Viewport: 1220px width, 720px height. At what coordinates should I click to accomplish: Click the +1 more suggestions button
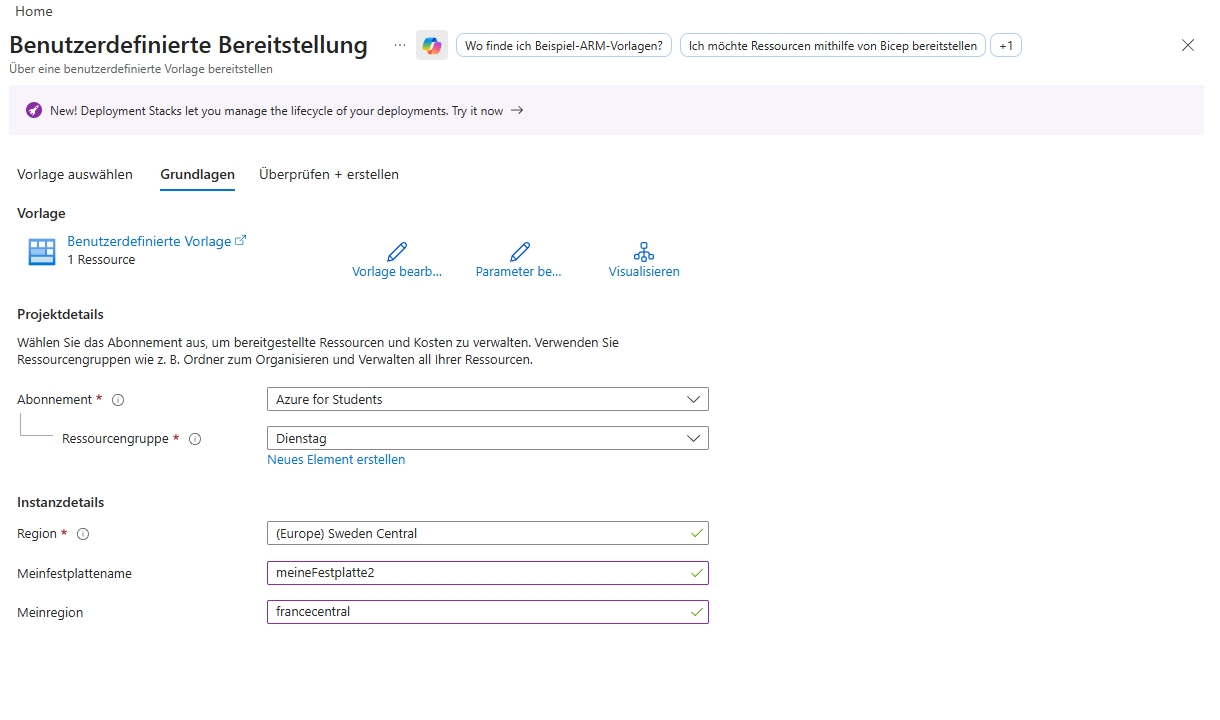click(1006, 46)
